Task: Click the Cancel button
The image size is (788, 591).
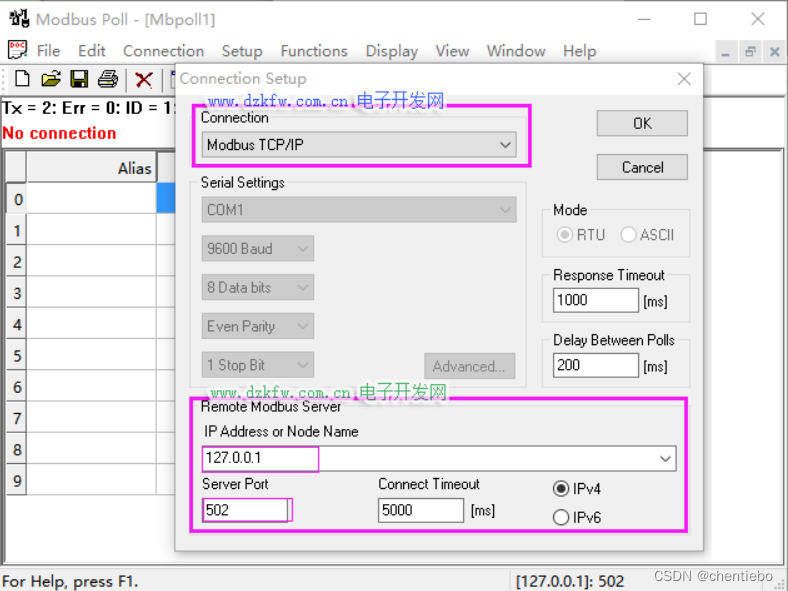Action: 642,167
